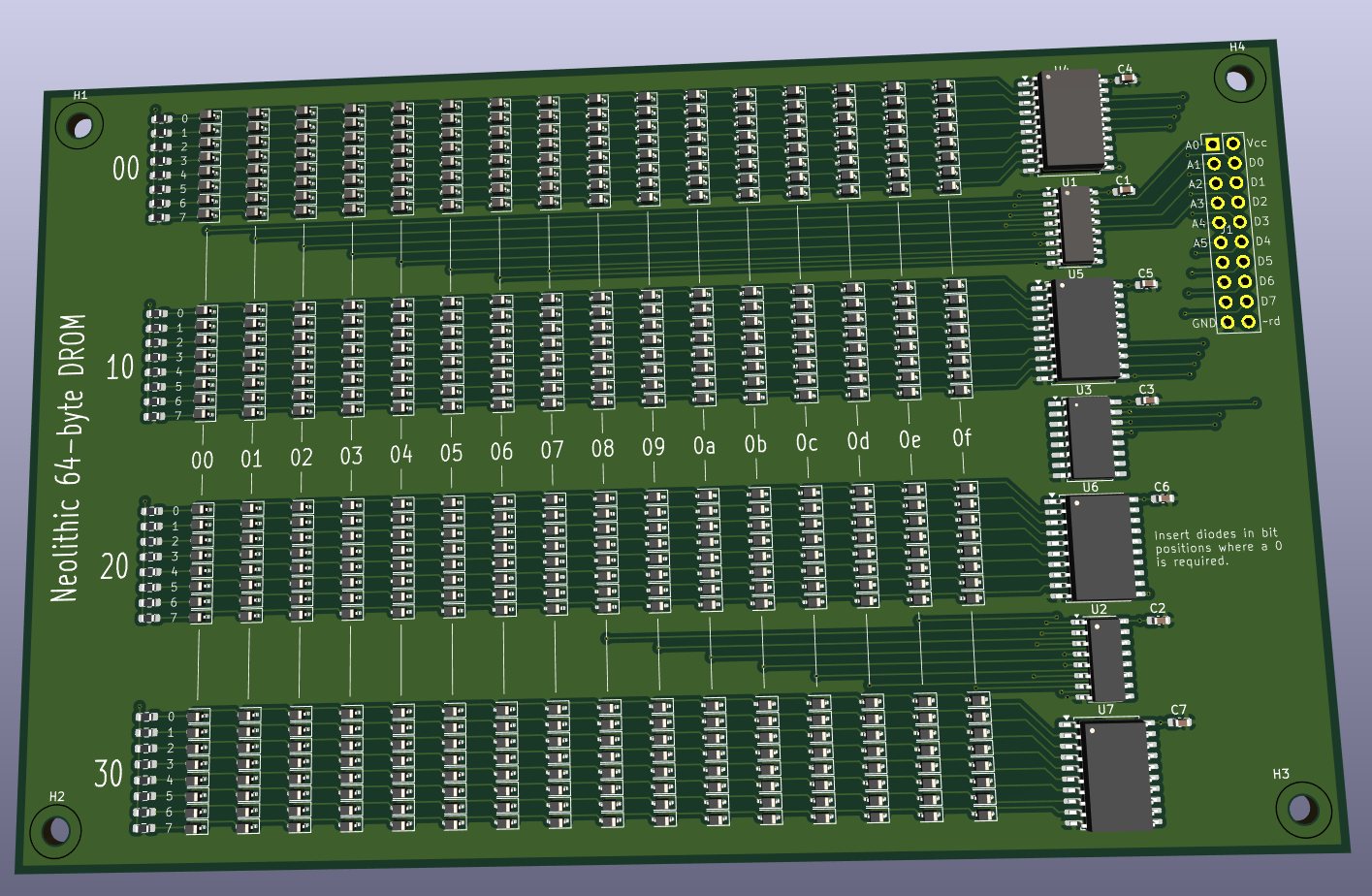Image resolution: width=1372 pixels, height=896 pixels.
Task: Select the GND header pin
Action: [1228, 322]
